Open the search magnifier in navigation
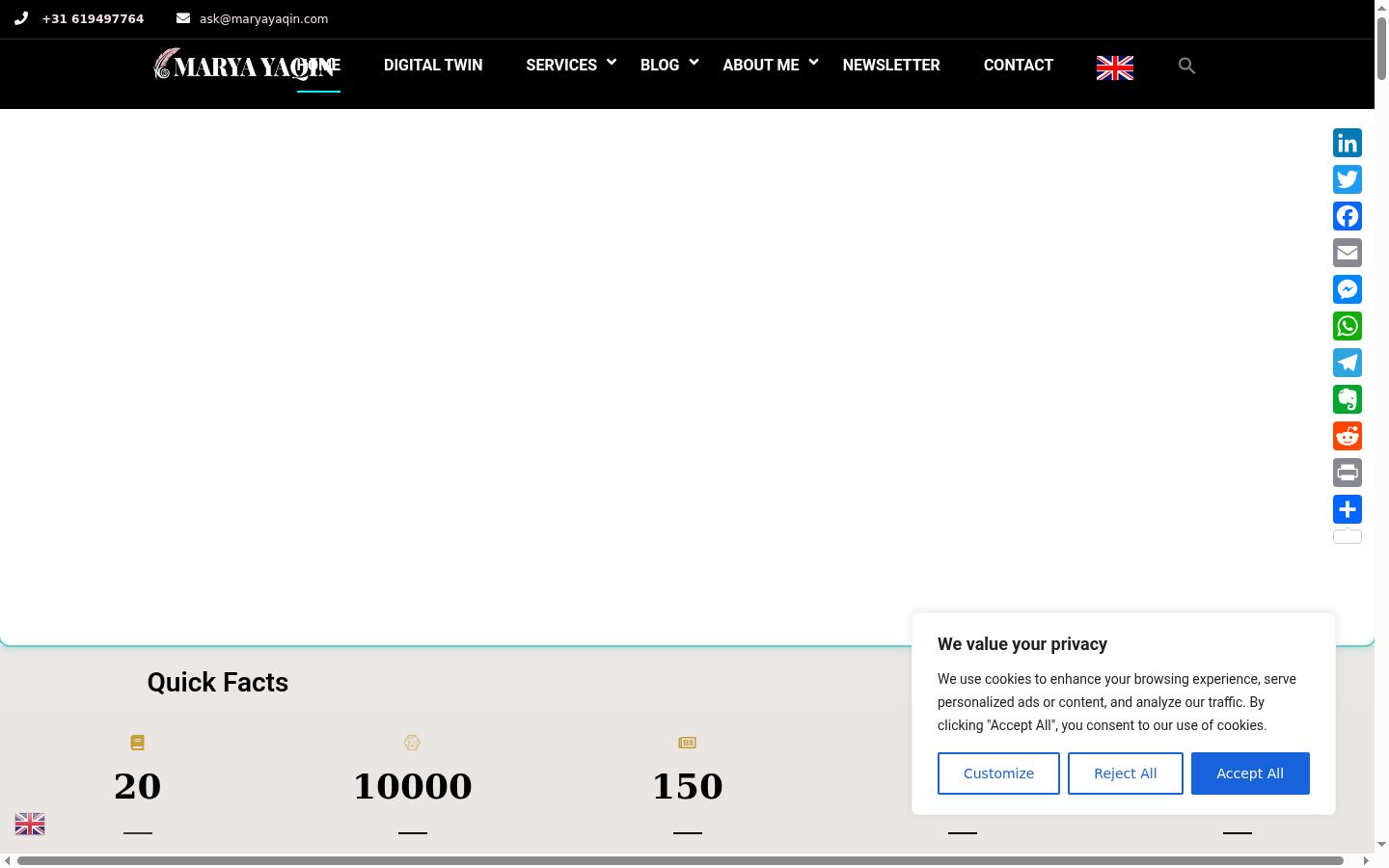 pos(1186,66)
